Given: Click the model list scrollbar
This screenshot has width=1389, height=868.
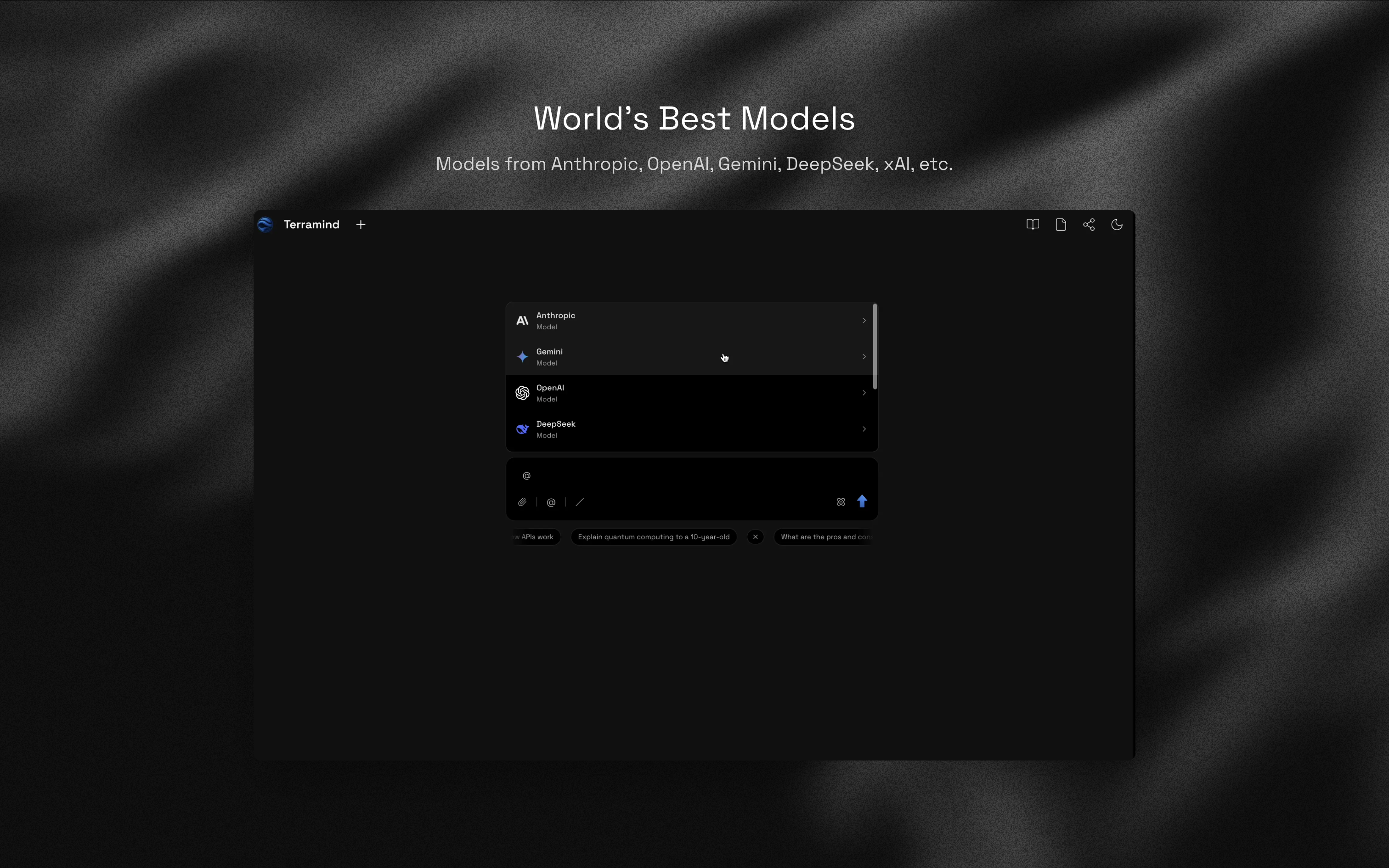Looking at the screenshot, I should click(875, 347).
